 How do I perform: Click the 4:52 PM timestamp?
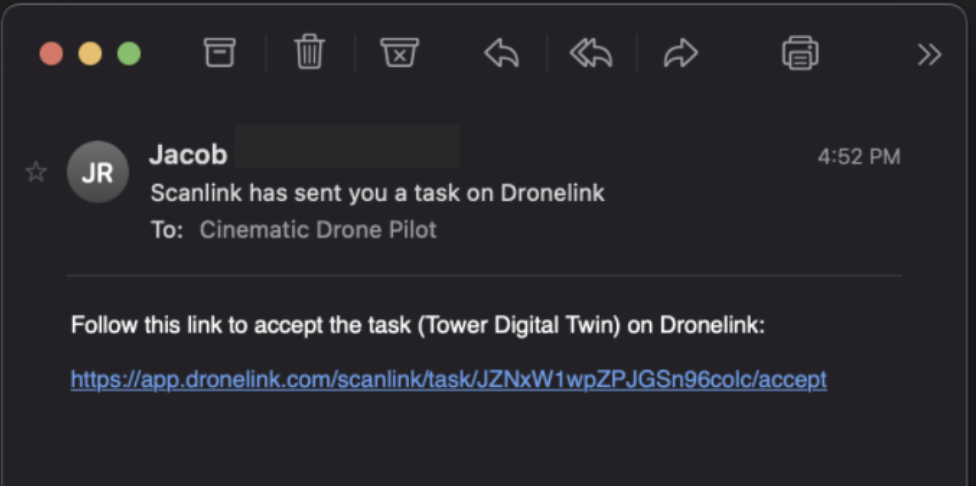pyautogui.click(x=859, y=157)
